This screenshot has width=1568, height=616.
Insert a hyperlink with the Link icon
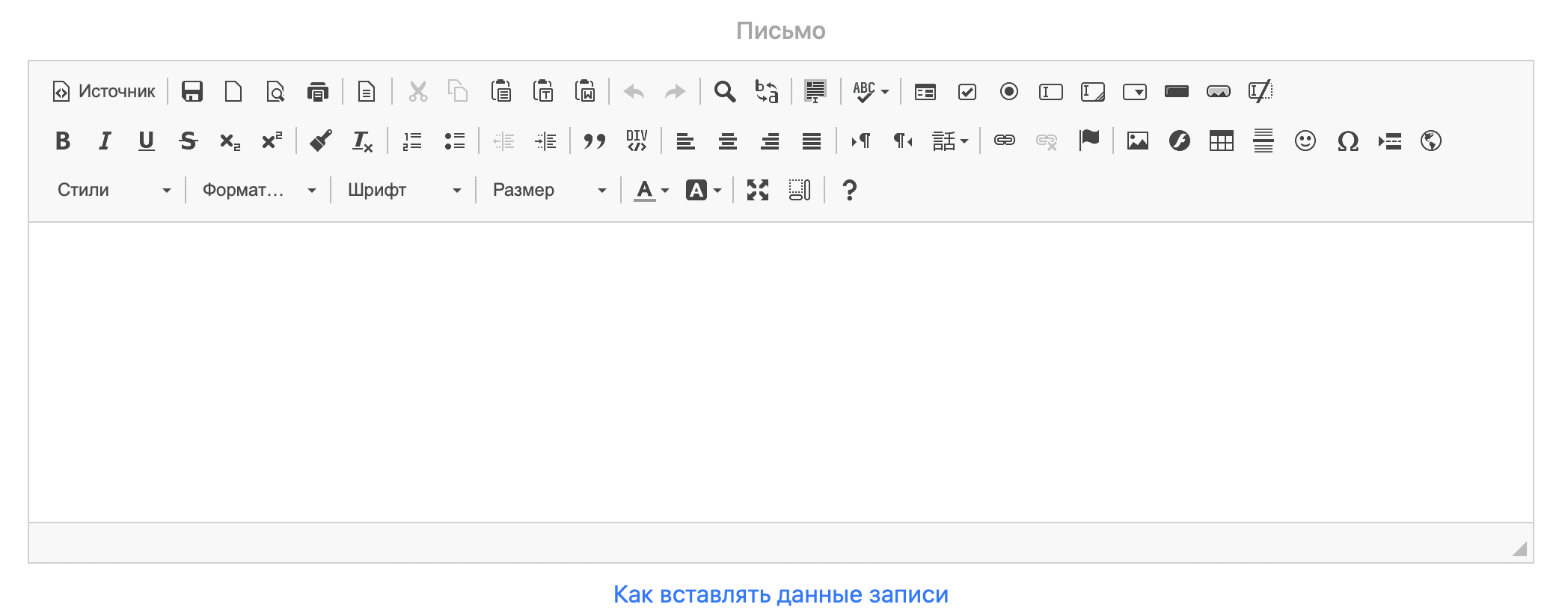coord(1004,141)
